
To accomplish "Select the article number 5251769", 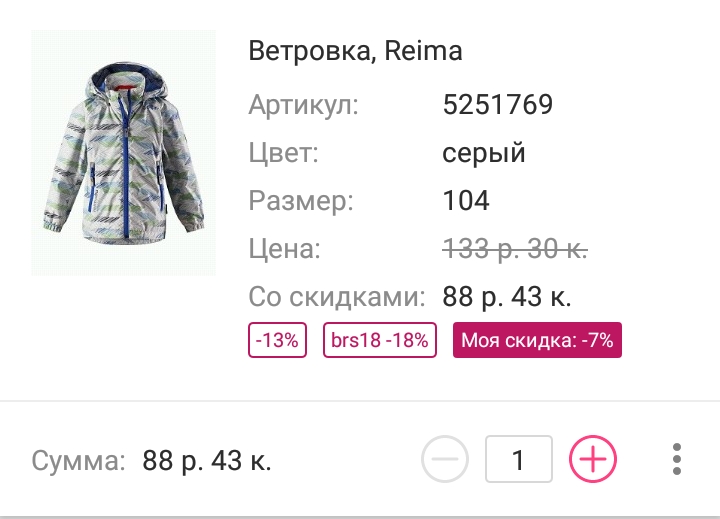I will [497, 105].
